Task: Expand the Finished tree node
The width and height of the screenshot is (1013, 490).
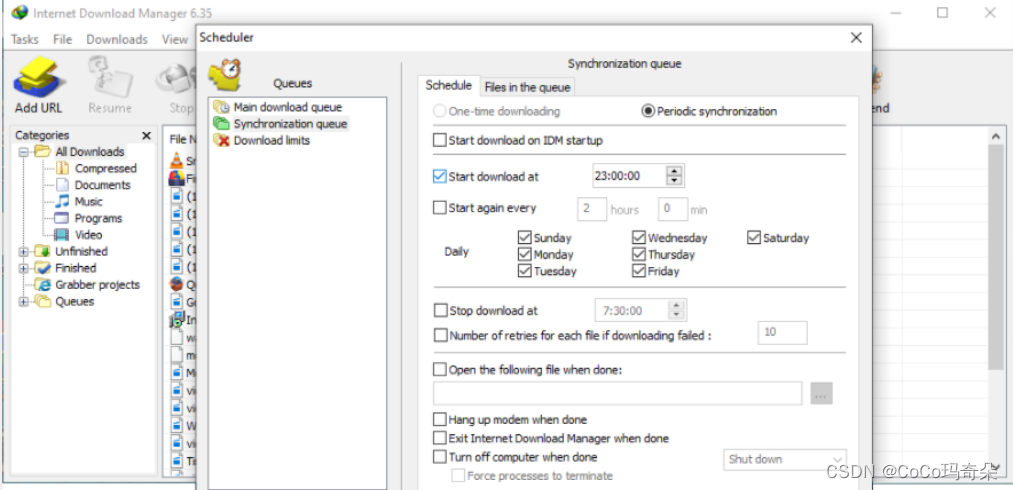Action: tap(24, 268)
